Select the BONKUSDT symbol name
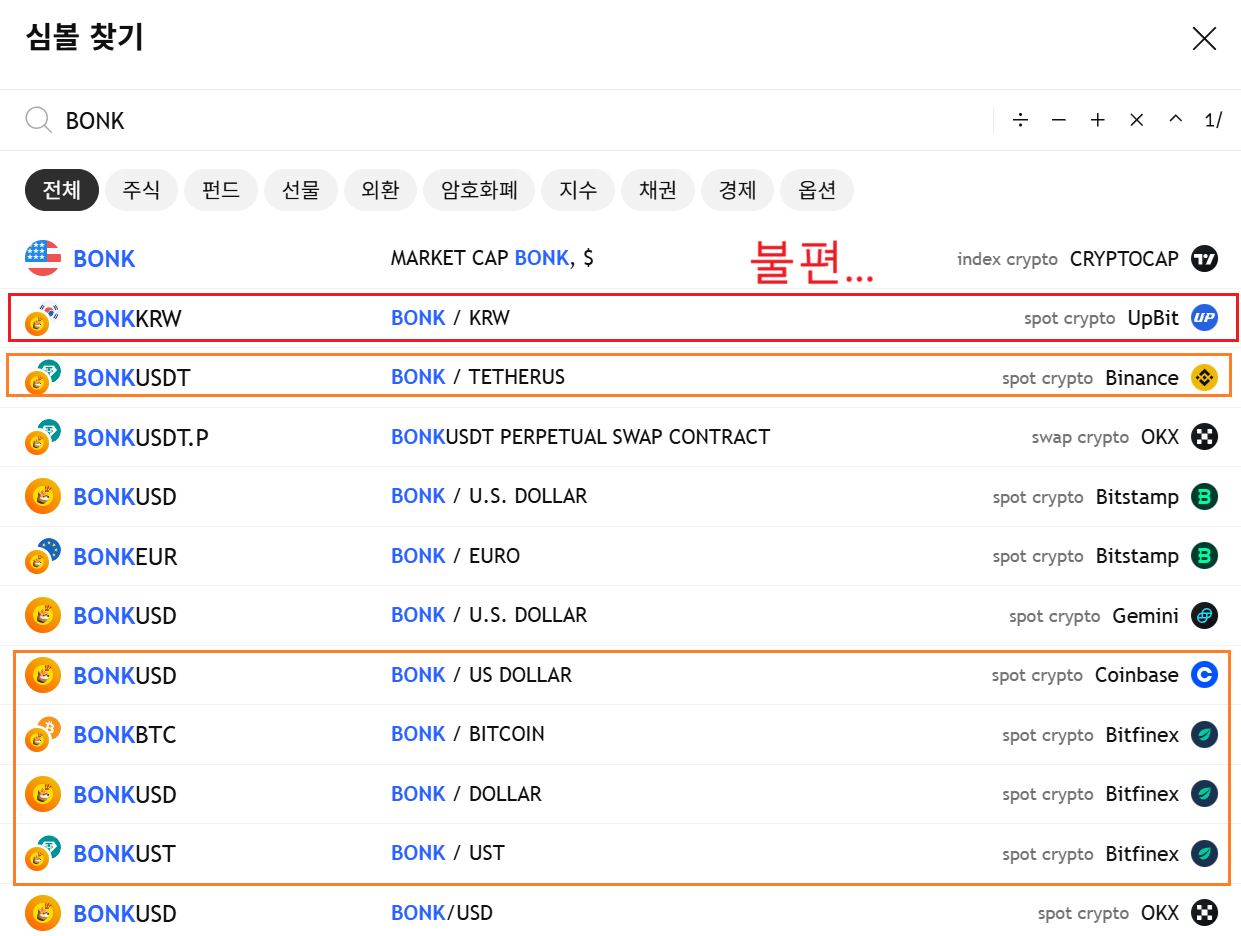This screenshot has width=1241, height=936. coord(132,378)
